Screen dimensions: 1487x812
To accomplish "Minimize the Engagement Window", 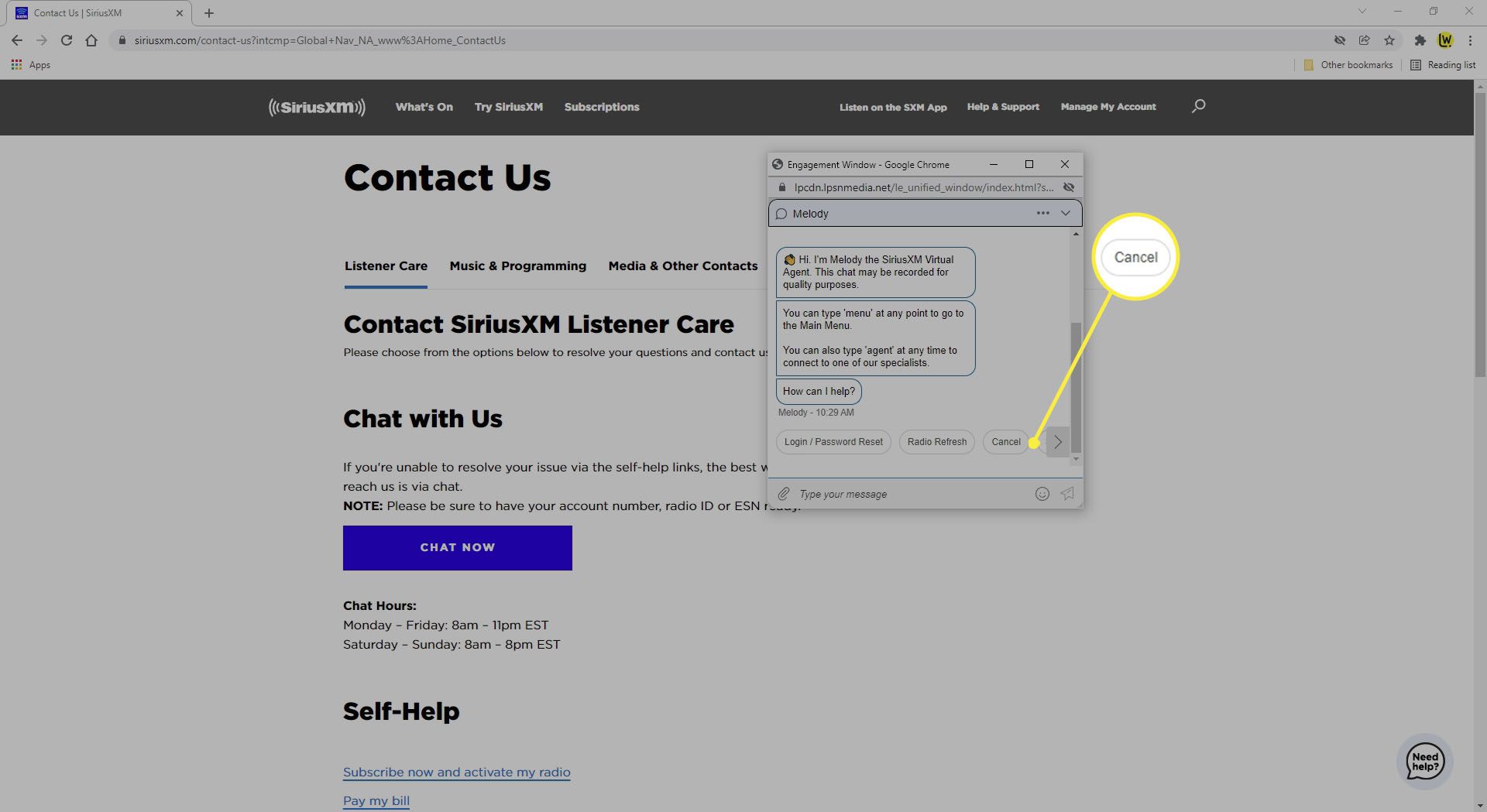I will tap(994, 164).
